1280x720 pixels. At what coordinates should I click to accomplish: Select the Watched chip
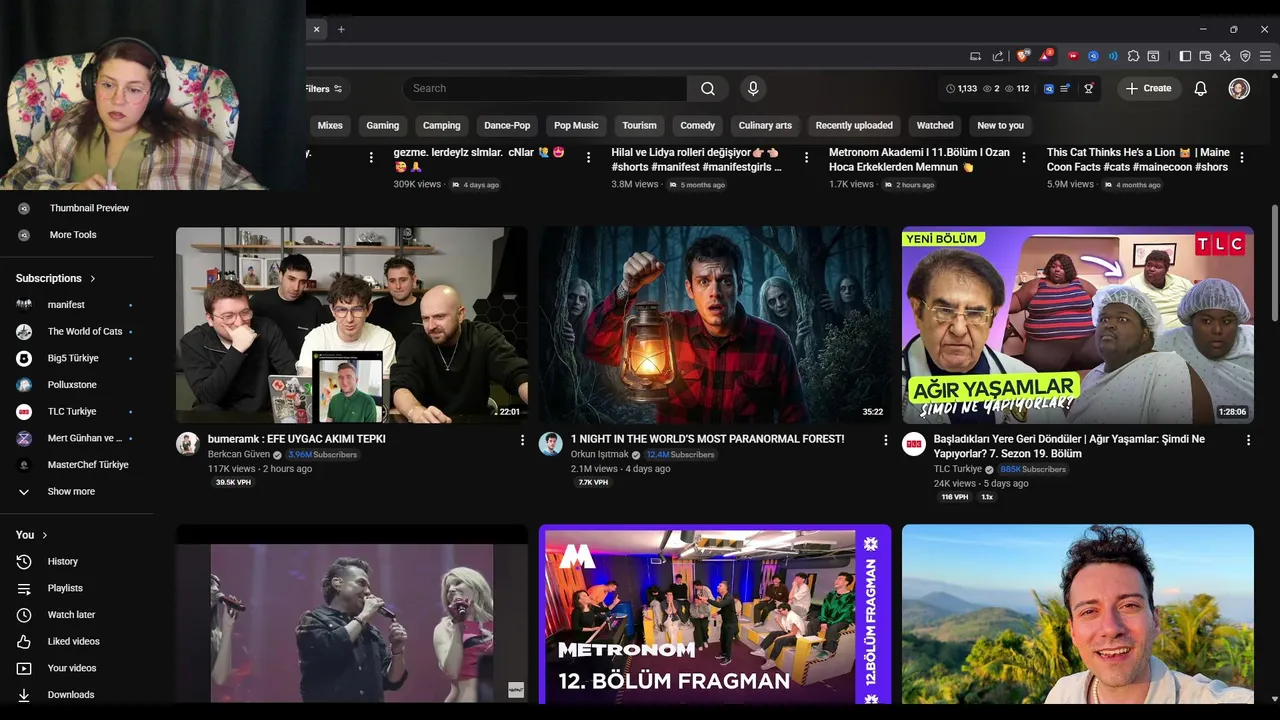click(x=935, y=125)
